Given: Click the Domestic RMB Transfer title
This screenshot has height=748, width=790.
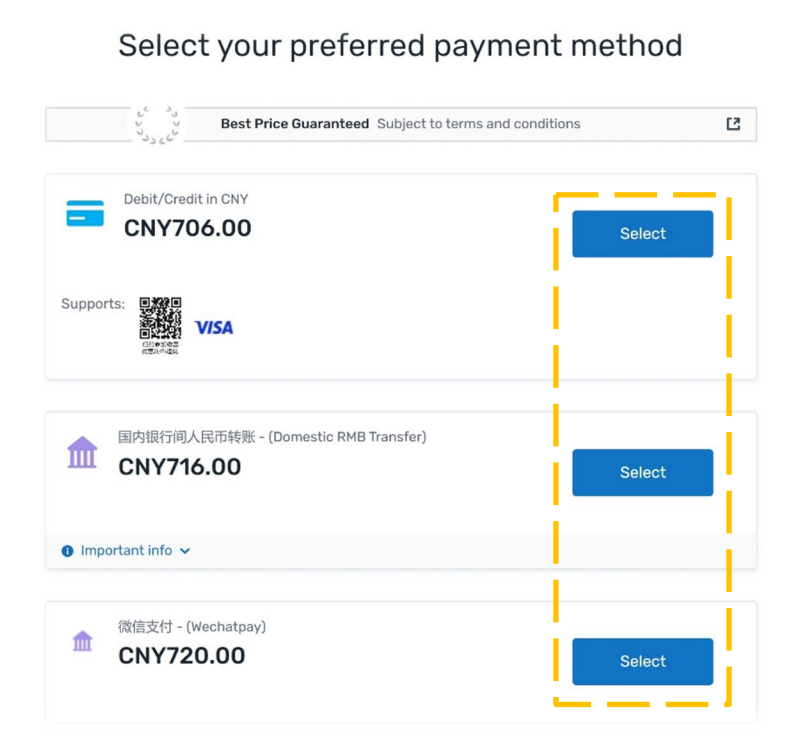Looking at the screenshot, I should 272,437.
